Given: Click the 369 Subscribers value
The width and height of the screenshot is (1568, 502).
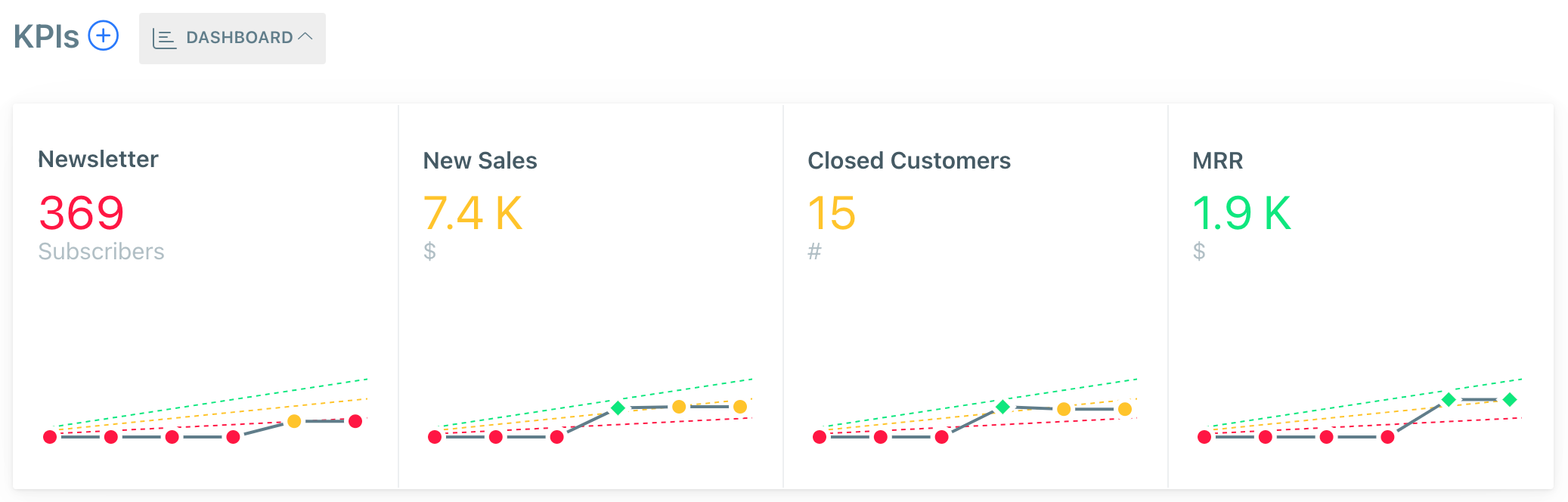Looking at the screenshot, I should click(x=82, y=212).
